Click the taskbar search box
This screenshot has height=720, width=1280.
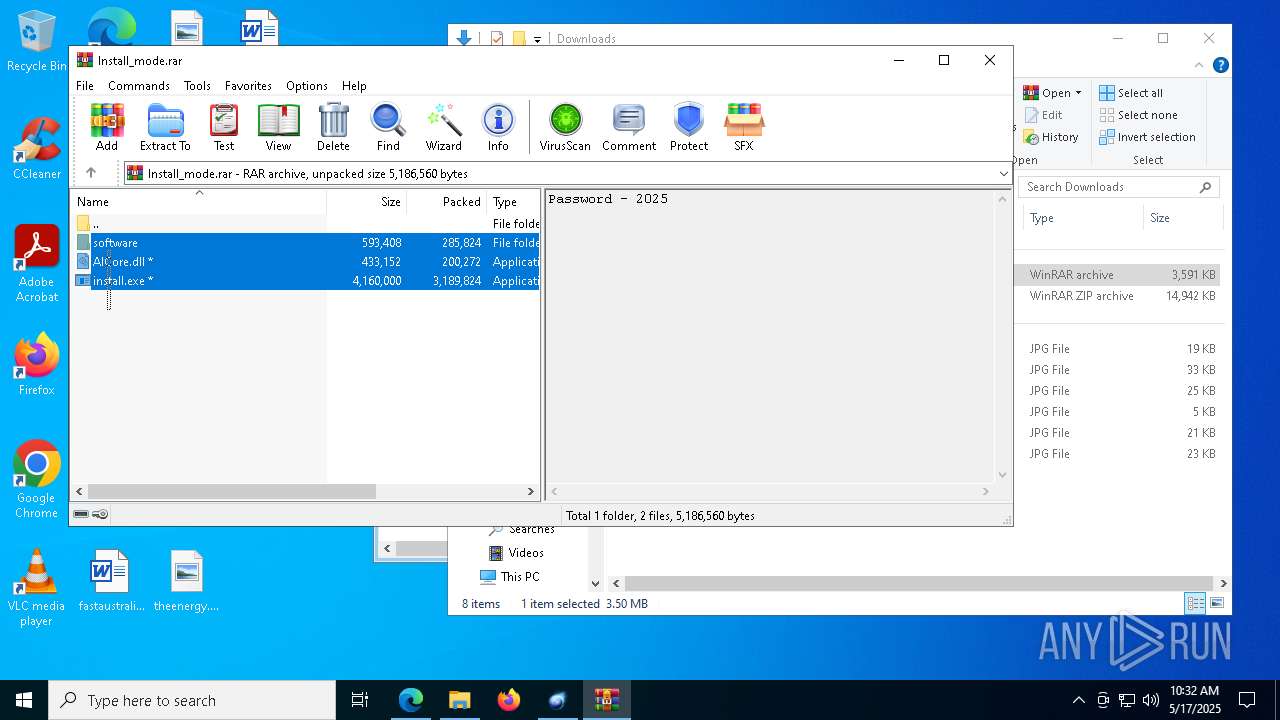[x=192, y=700]
